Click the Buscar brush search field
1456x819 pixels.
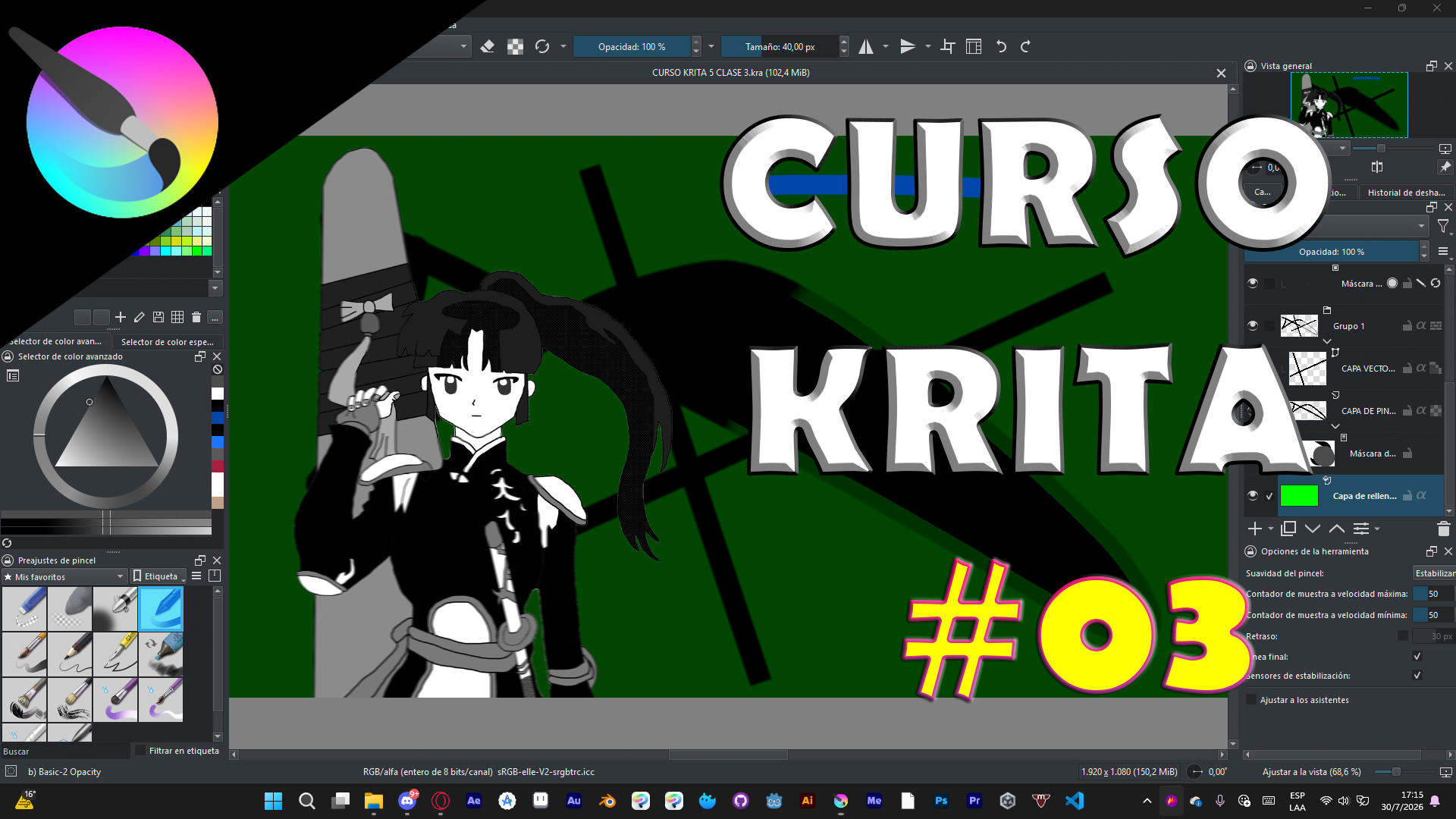pyautogui.click(x=64, y=752)
